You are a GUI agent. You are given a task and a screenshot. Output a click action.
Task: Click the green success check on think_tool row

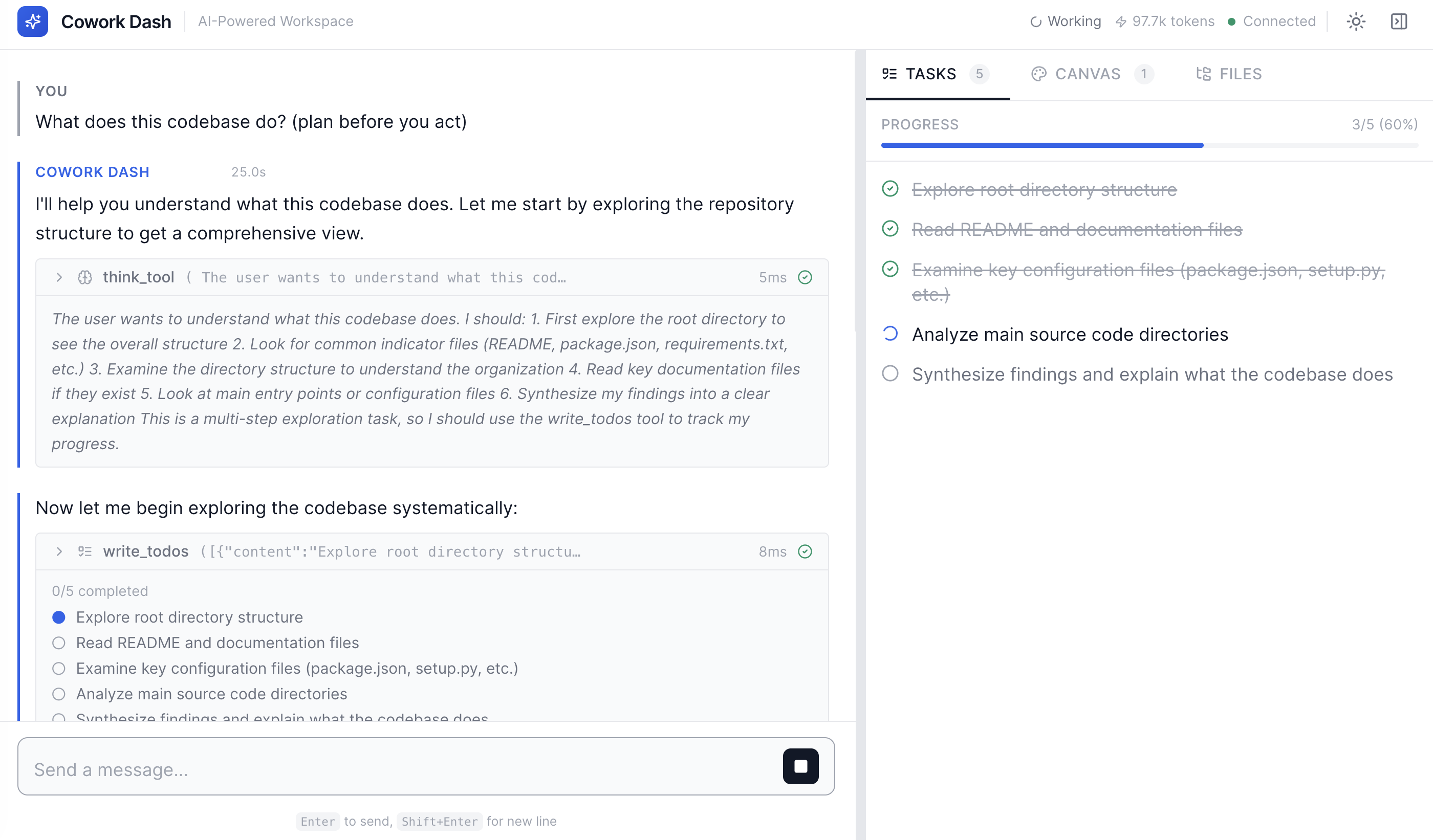pyautogui.click(x=805, y=277)
